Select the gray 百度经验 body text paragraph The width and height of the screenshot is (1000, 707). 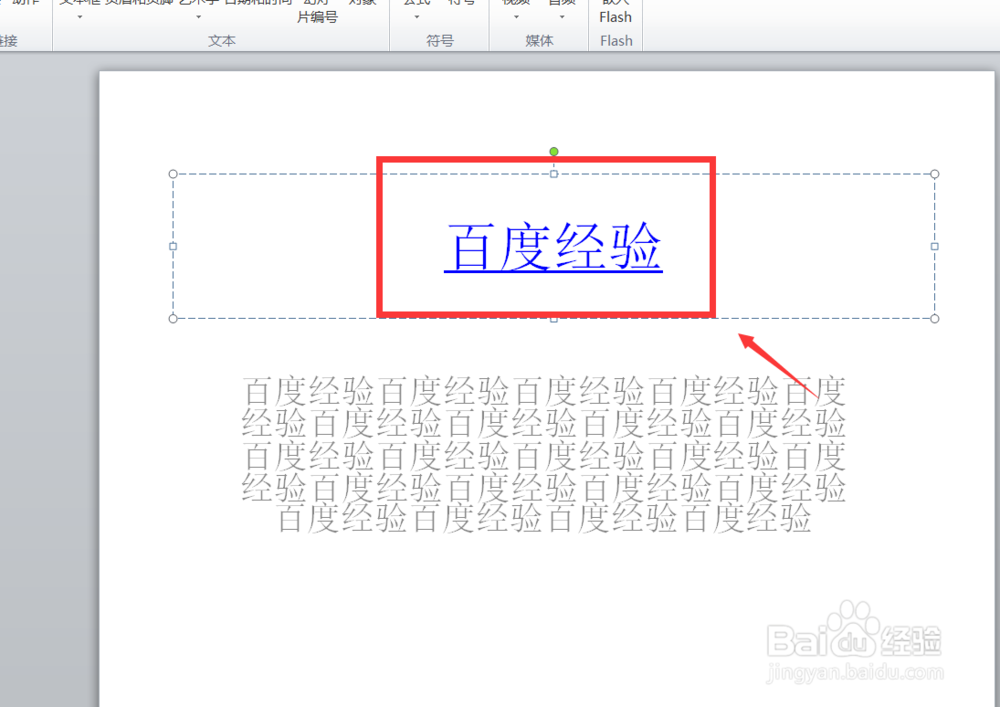click(x=544, y=455)
